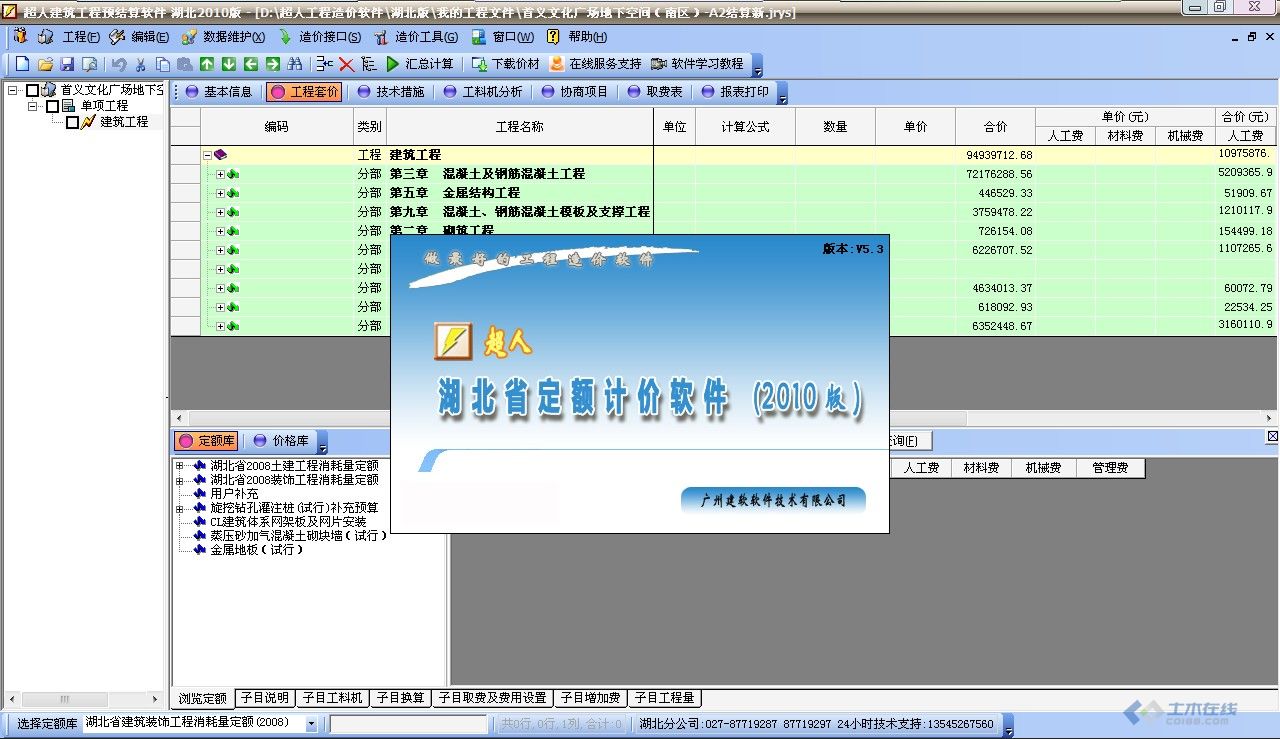Switch to the 价格库 library
This screenshot has height=739, width=1280.
[281, 441]
